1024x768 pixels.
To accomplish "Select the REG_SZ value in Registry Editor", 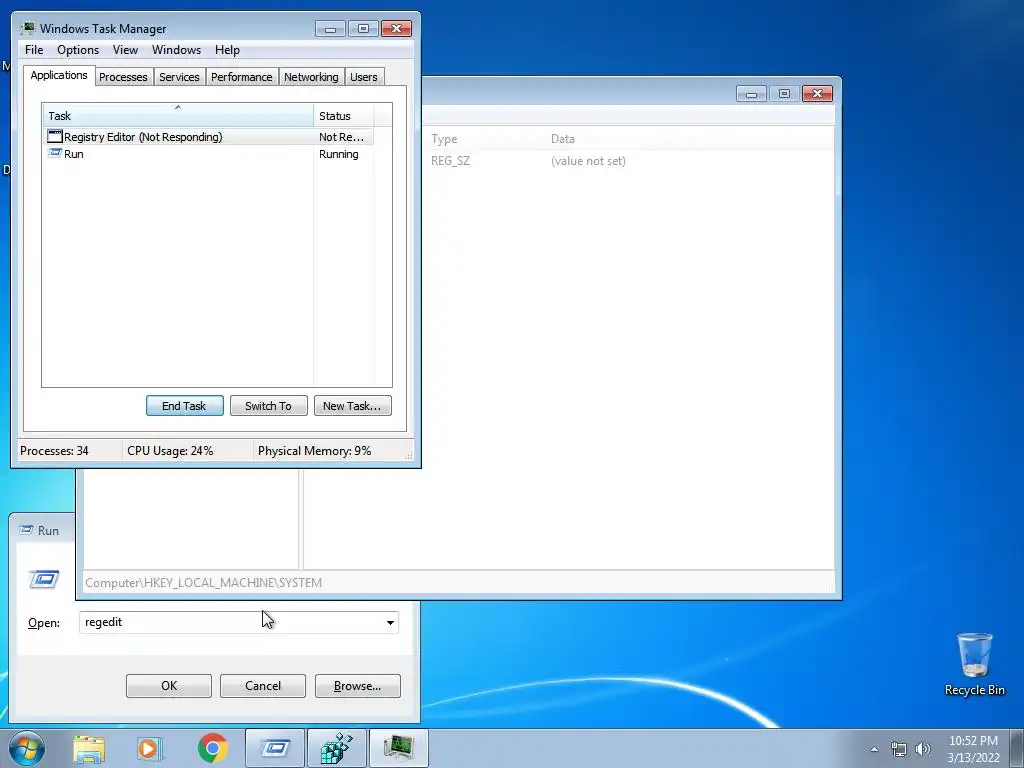I will [450, 161].
